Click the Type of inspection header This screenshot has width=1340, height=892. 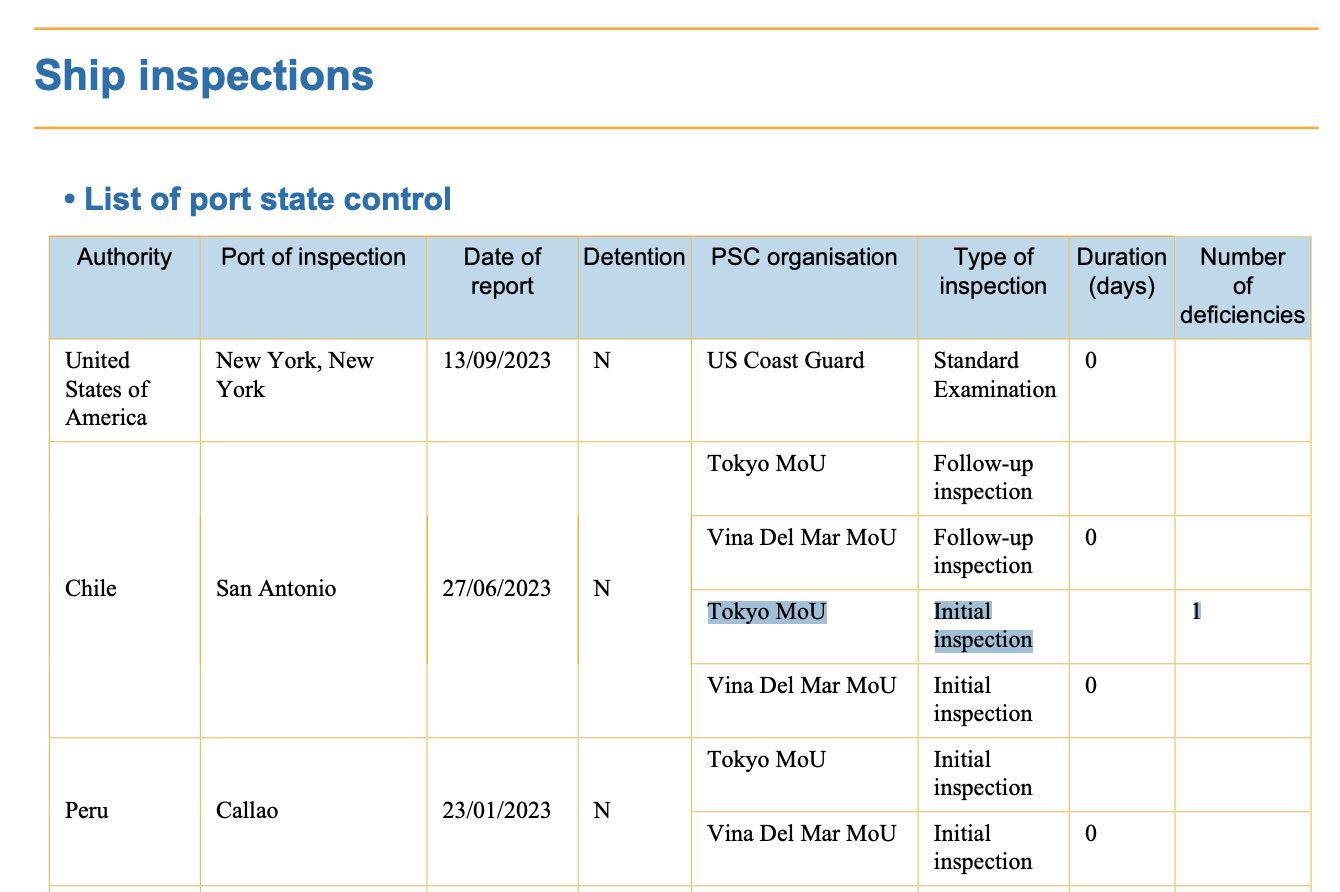pyautogui.click(x=993, y=271)
